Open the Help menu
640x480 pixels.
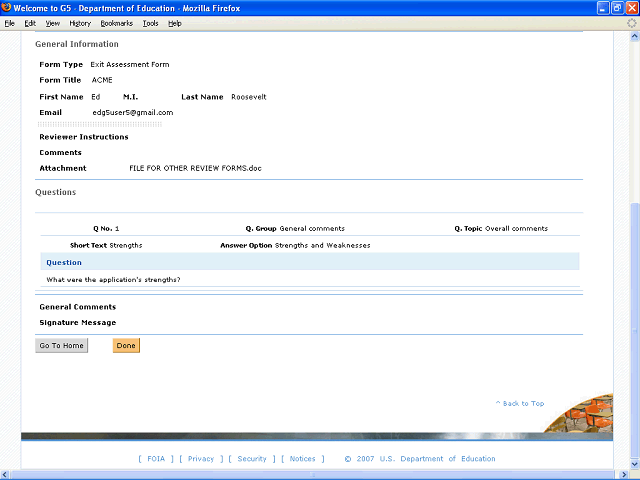click(175, 24)
